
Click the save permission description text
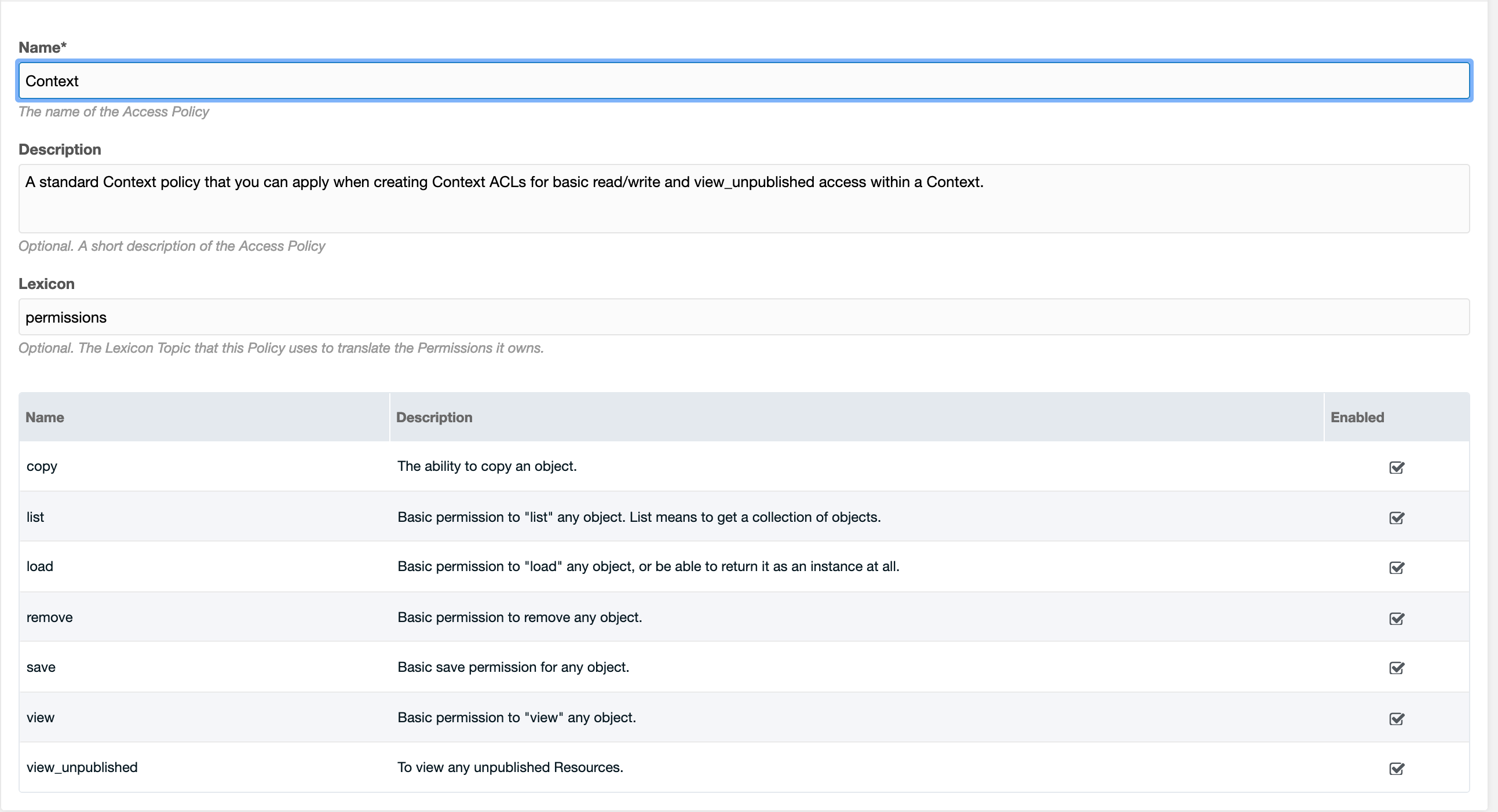coord(513,667)
